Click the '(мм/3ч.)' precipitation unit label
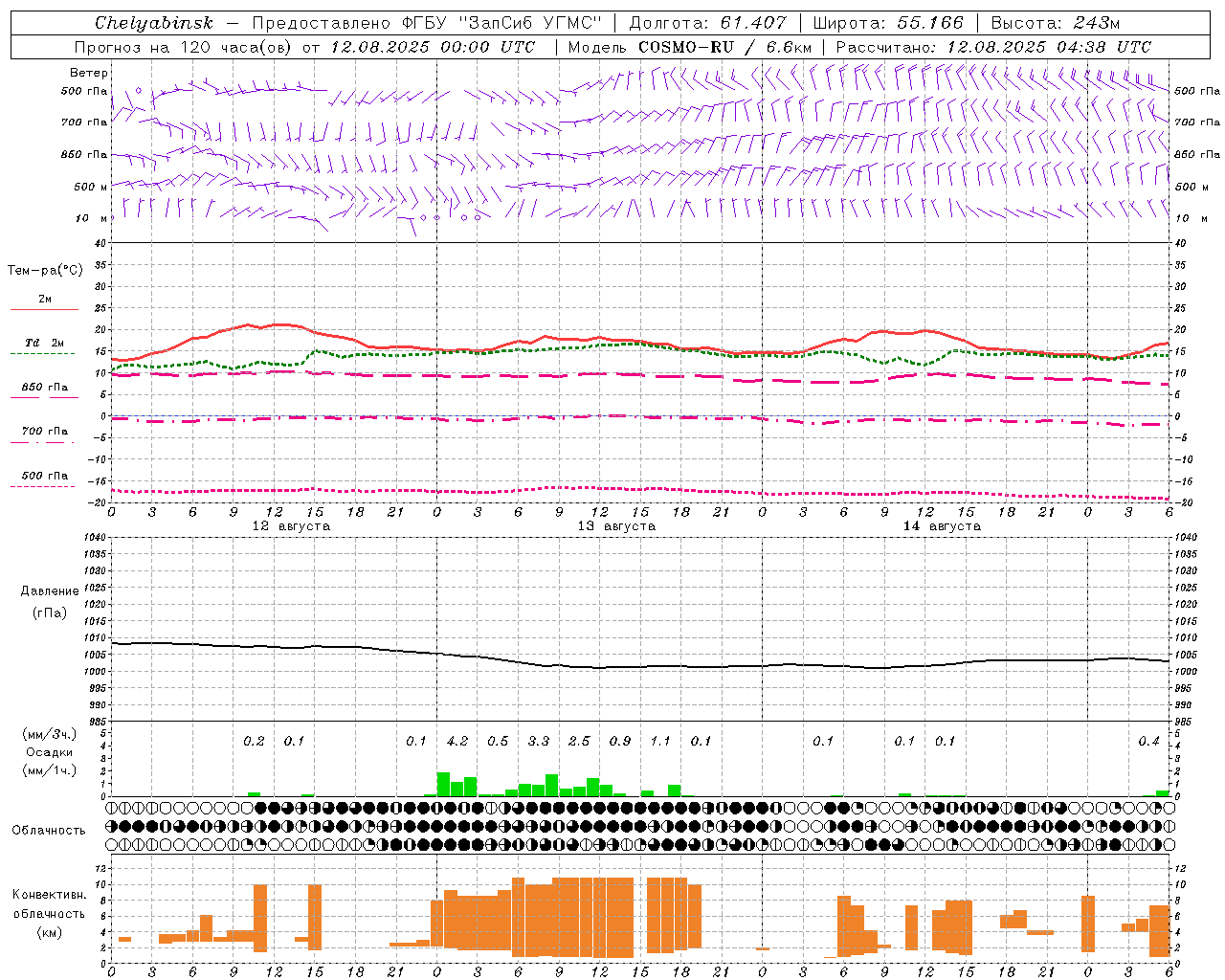This screenshot has width=1225, height=980. coord(49,734)
